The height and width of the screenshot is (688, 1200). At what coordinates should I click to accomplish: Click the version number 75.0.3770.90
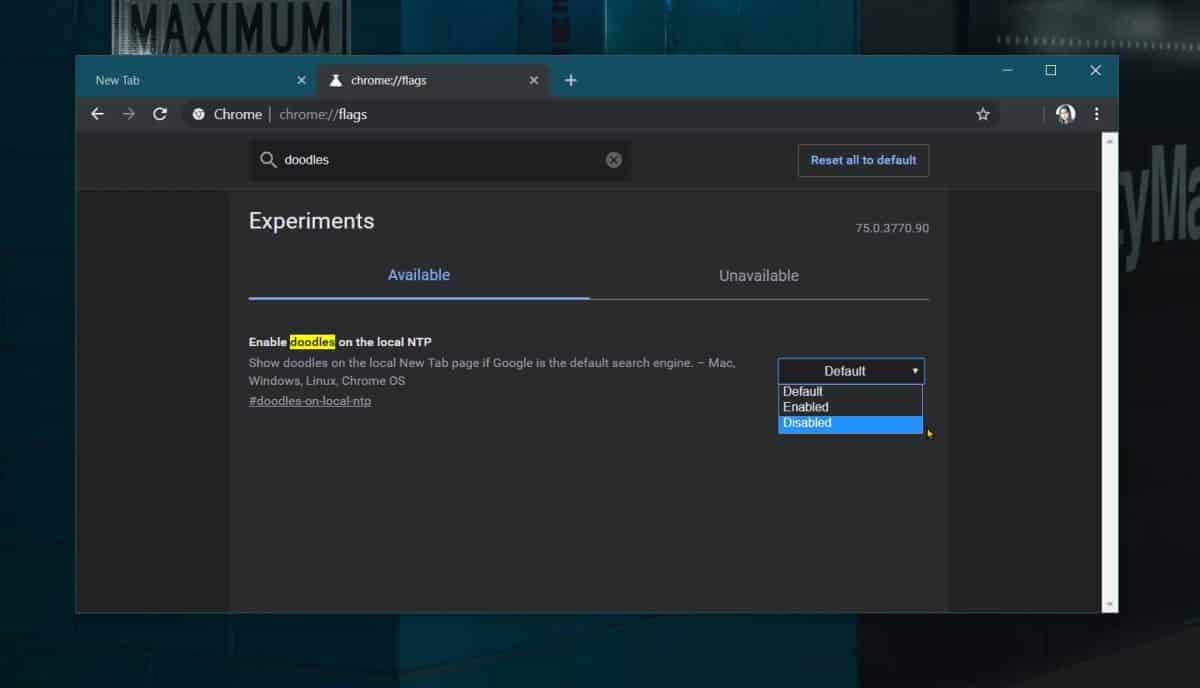[892, 228]
